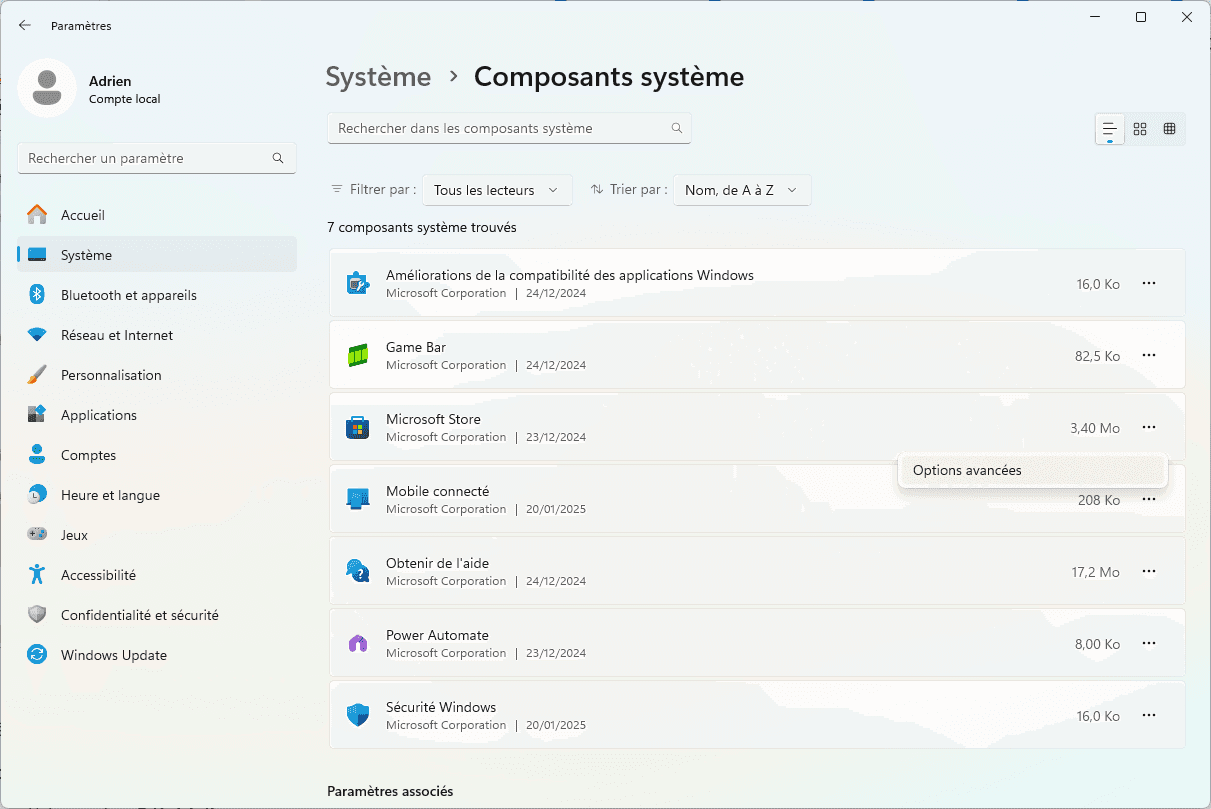The height and width of the screenshot is (809, 1211).
Task: Click the Applications sidebar icon
Action: click(37, 415)
